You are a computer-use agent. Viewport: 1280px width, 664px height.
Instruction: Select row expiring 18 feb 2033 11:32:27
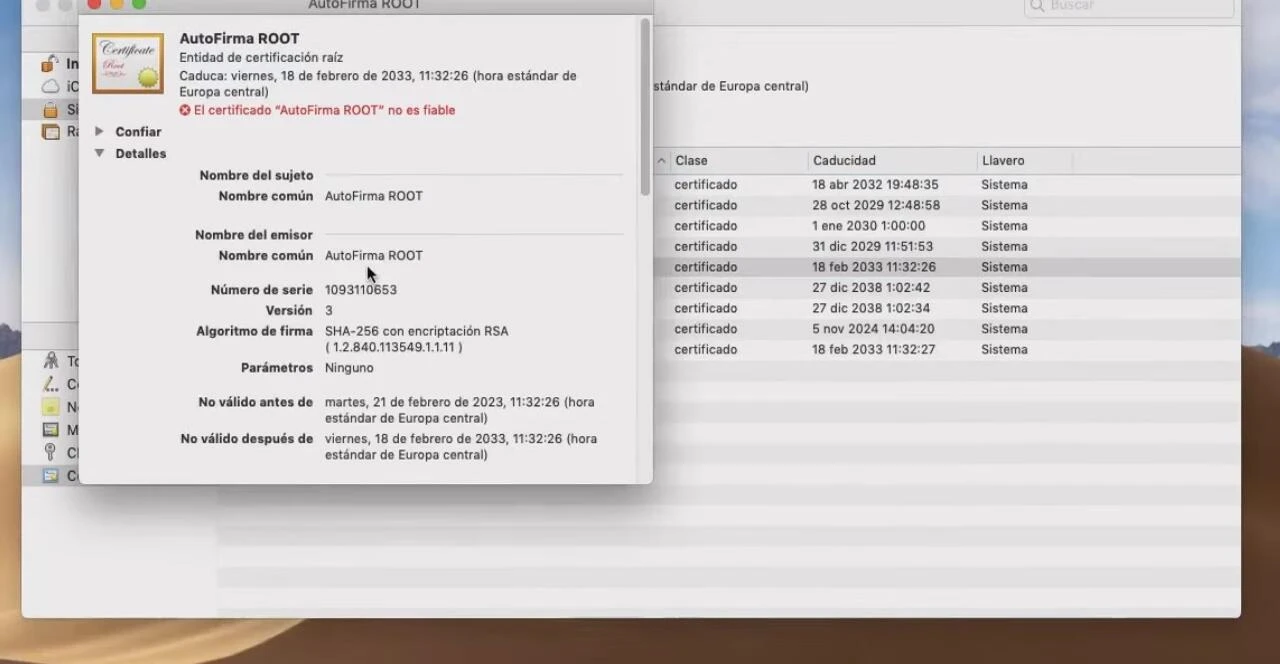(946, 349)
